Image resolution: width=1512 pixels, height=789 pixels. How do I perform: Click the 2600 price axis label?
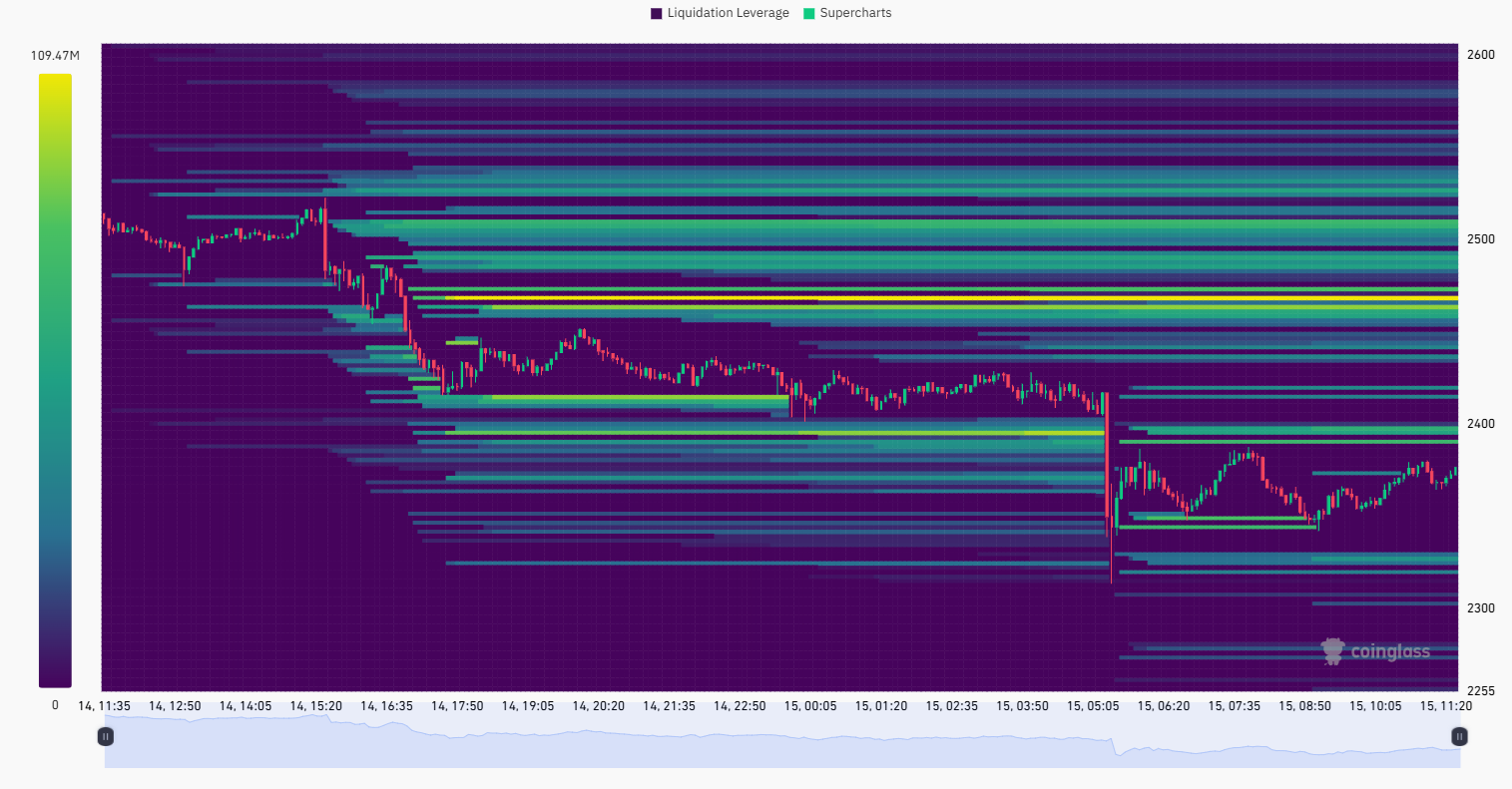point(1481,55)
